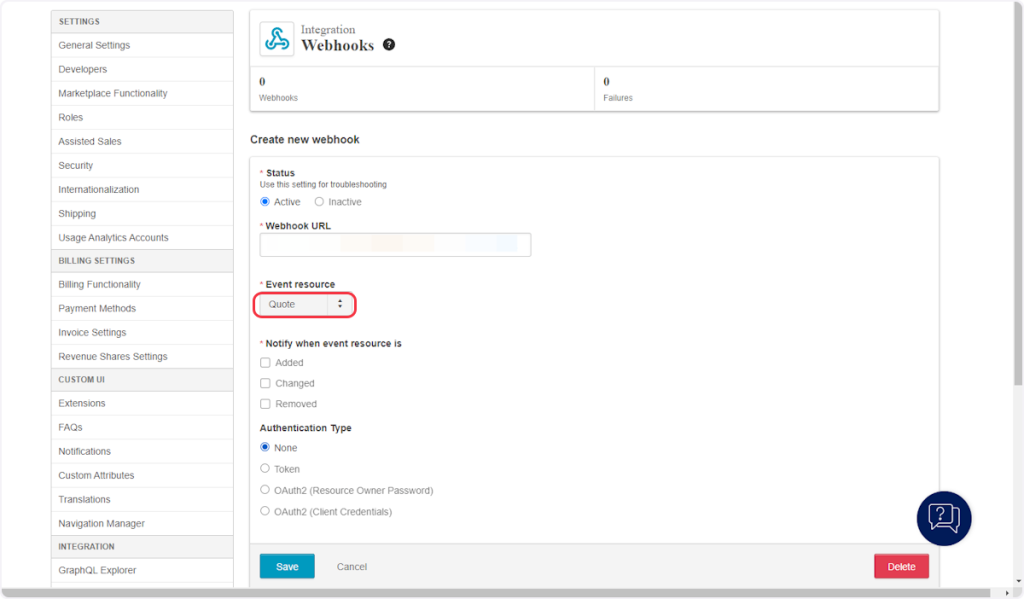Check the Changed notification checkbox
The image size is (1024, 599).
(x=265, y=384)
